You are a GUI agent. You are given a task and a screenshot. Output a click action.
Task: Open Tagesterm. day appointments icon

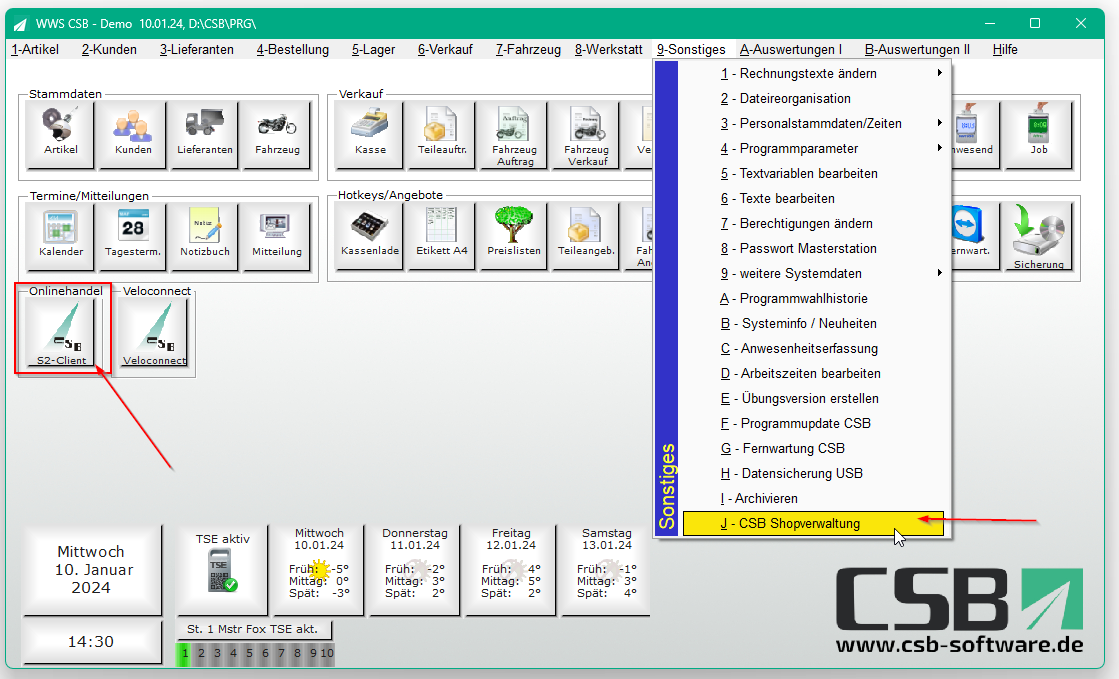133,236
